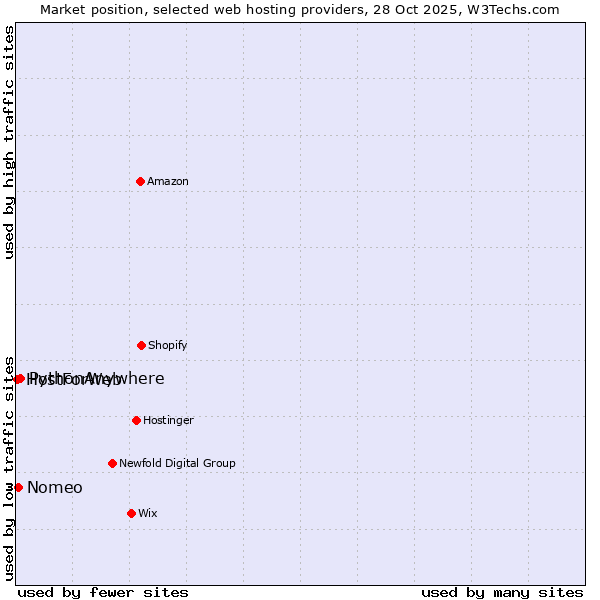Select the Shopify text label
Screen dimensions: 600x600
point(167,345)
